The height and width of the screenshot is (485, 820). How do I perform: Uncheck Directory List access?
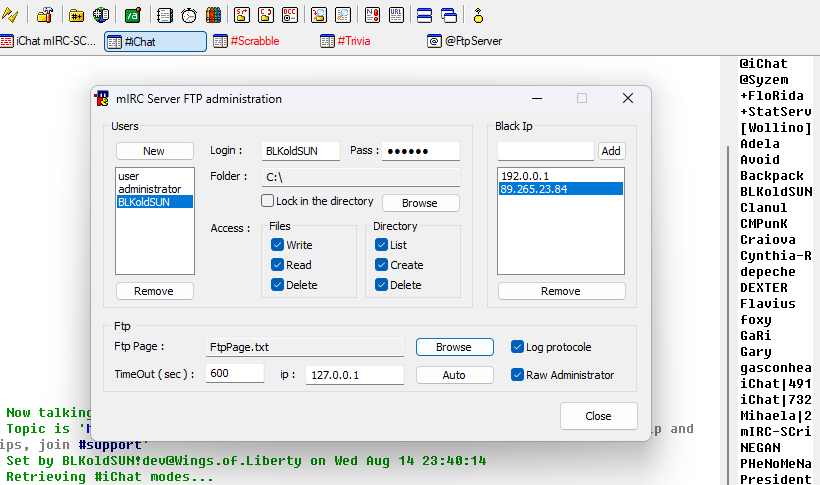click(x=381, y=245)
